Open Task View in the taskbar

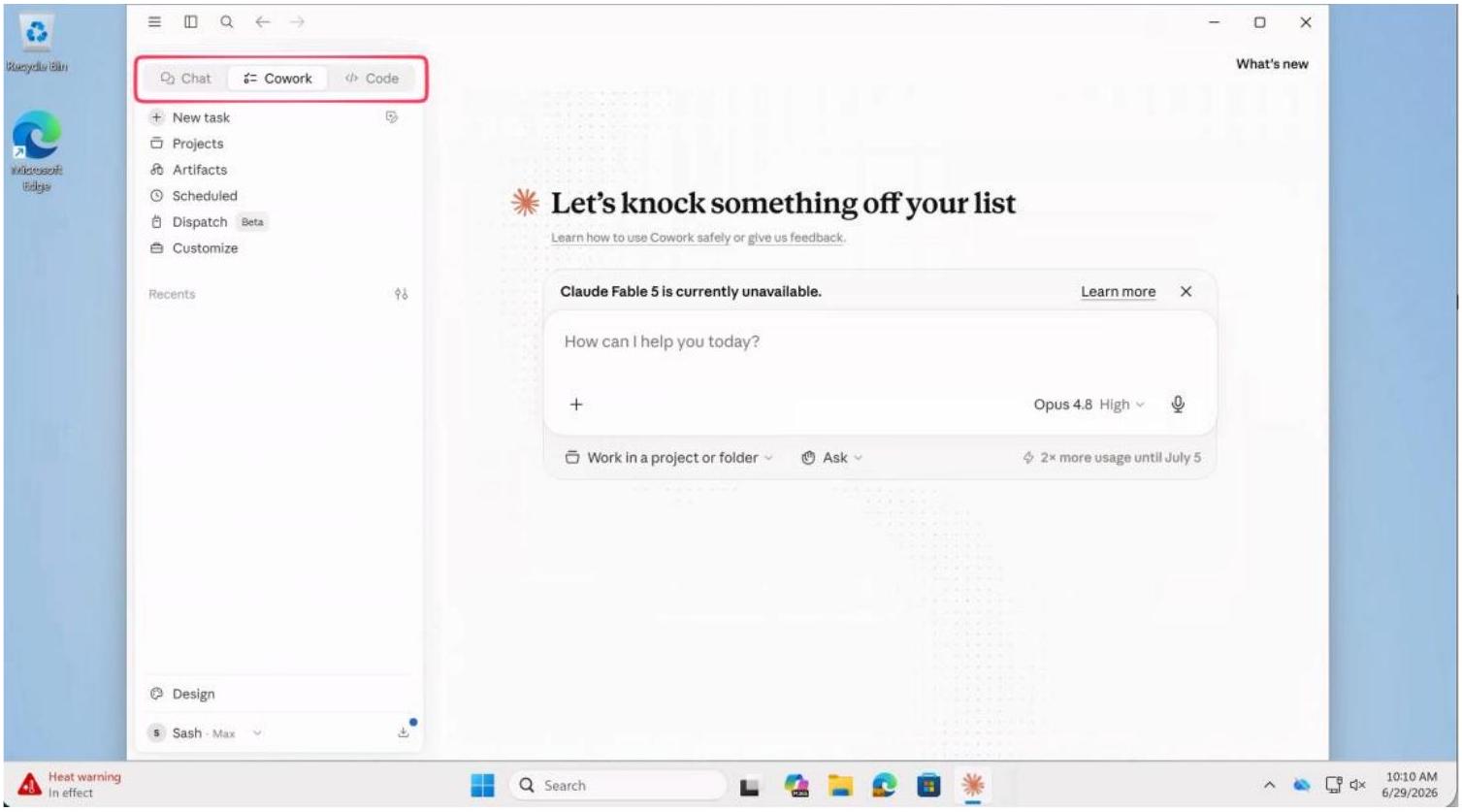(751, 786)
